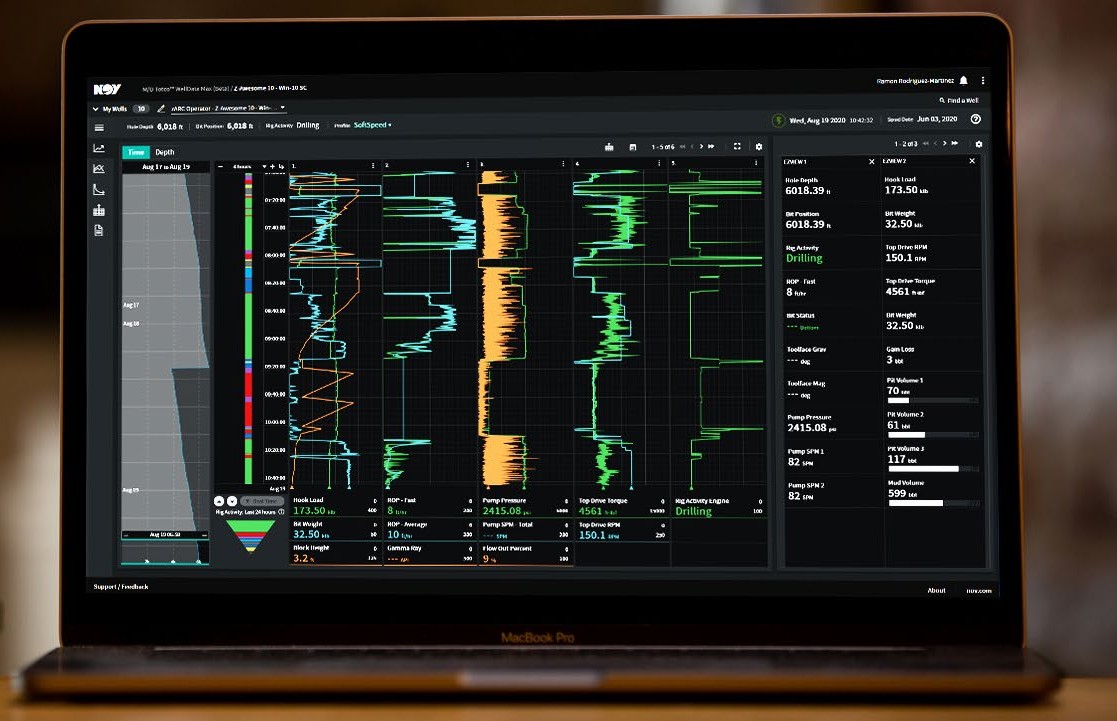This screenshot has height=721, width=1117.
Task: Click the Real Time button
Action: (x=262, y=500)
